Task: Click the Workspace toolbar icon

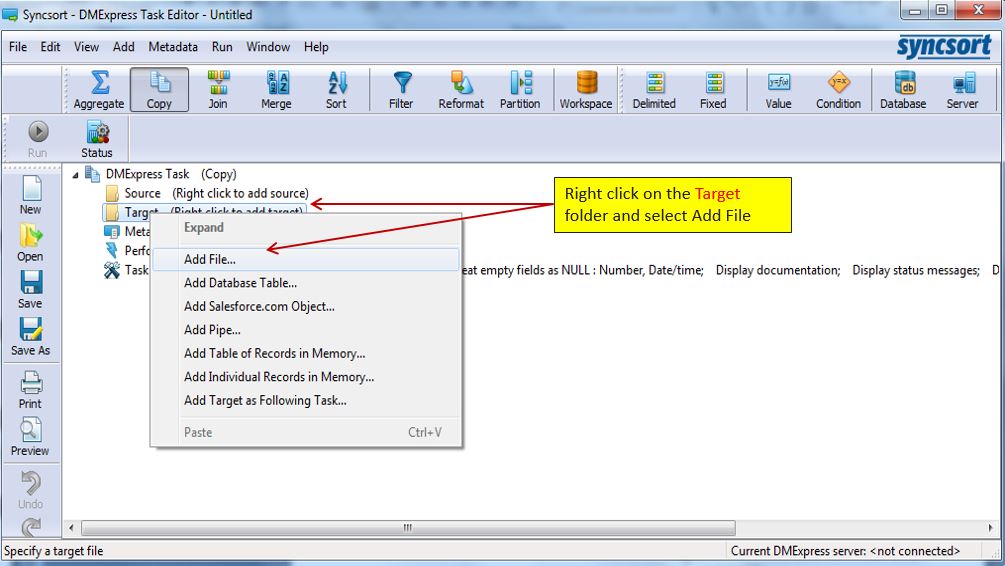Action: point(586,90)
